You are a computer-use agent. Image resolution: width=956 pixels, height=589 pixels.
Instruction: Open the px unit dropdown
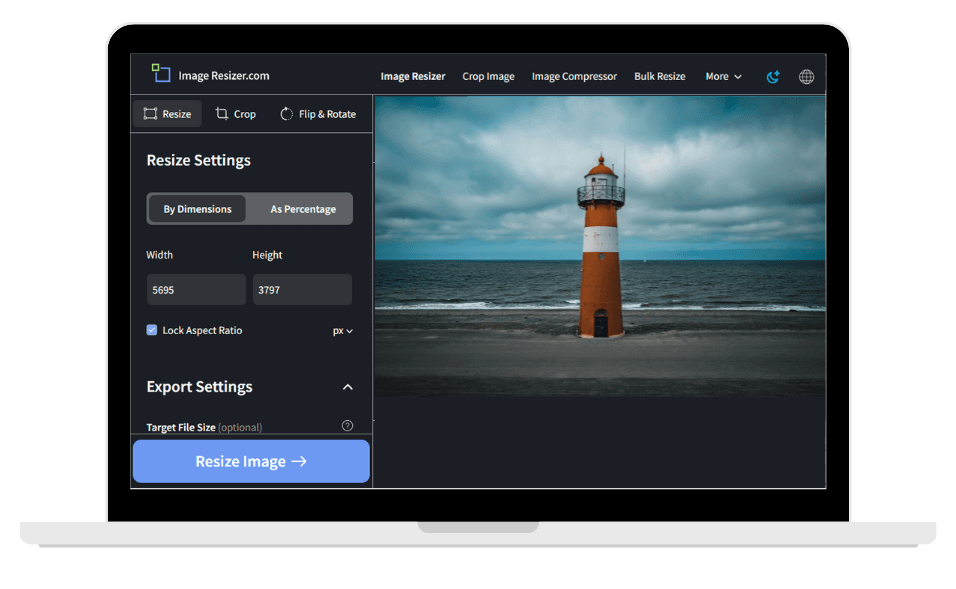point(340,330)
